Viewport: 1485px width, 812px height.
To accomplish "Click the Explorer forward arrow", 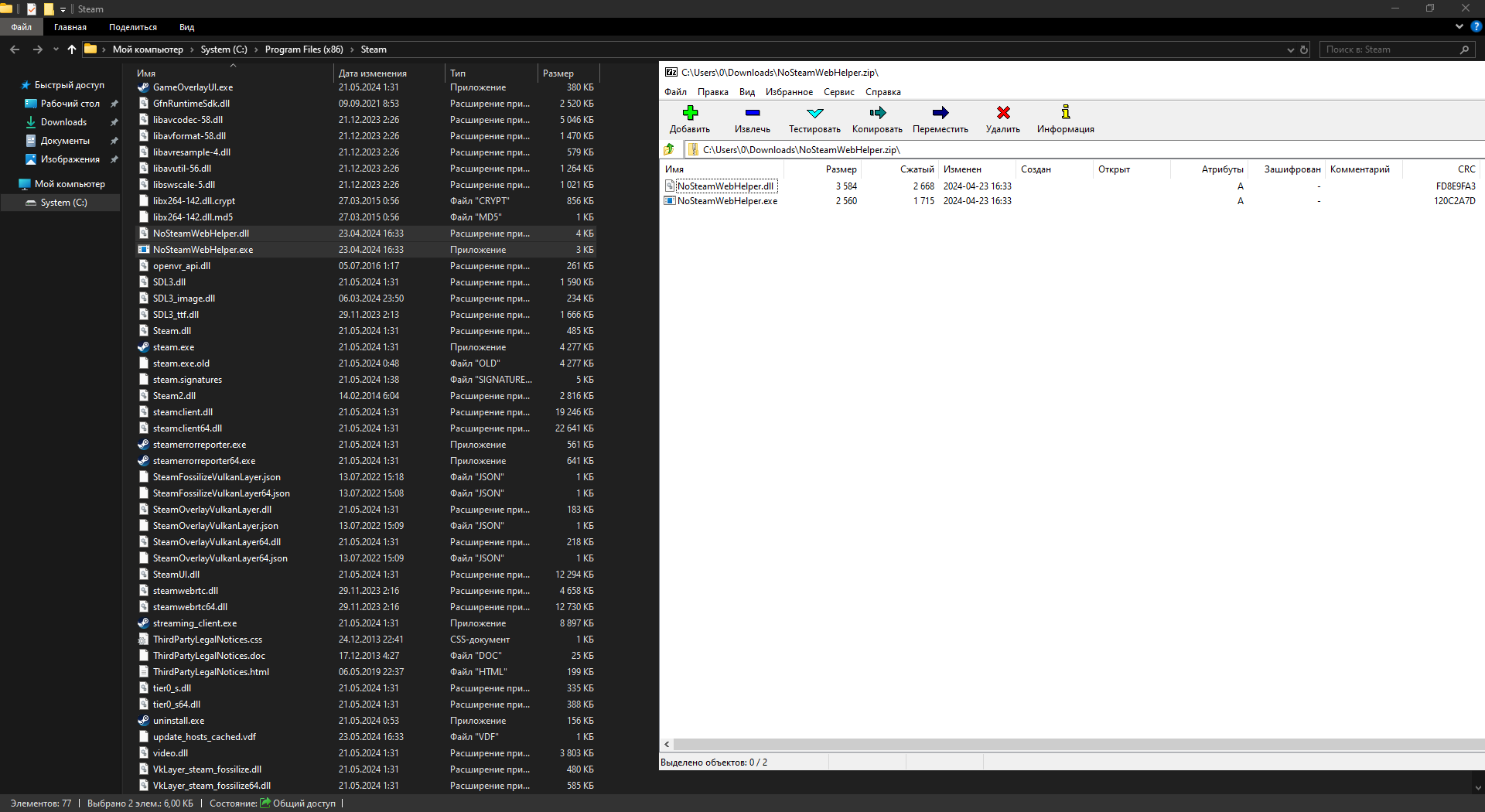I will [x=37, y=49].
